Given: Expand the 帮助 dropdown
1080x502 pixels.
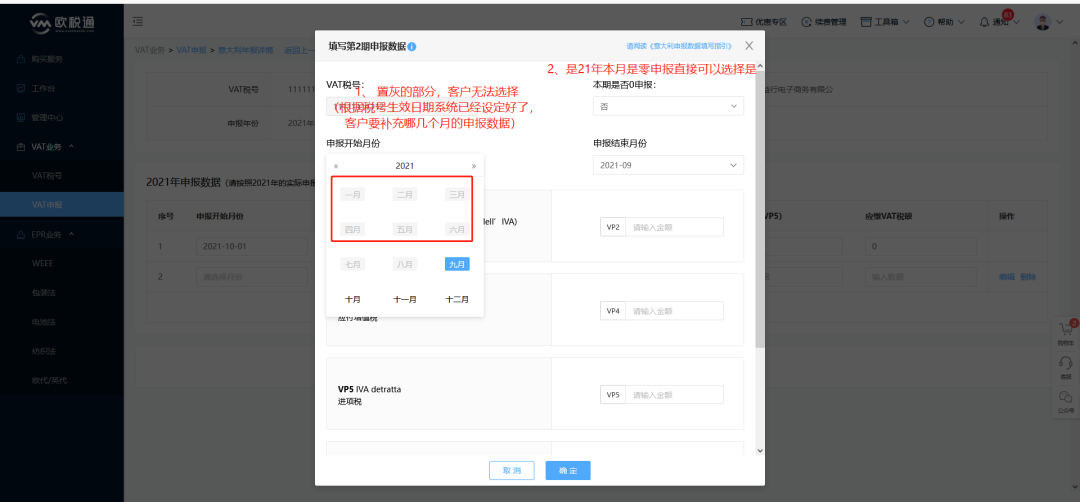Looking at the screenshot, I should click(x=944, y=22).
